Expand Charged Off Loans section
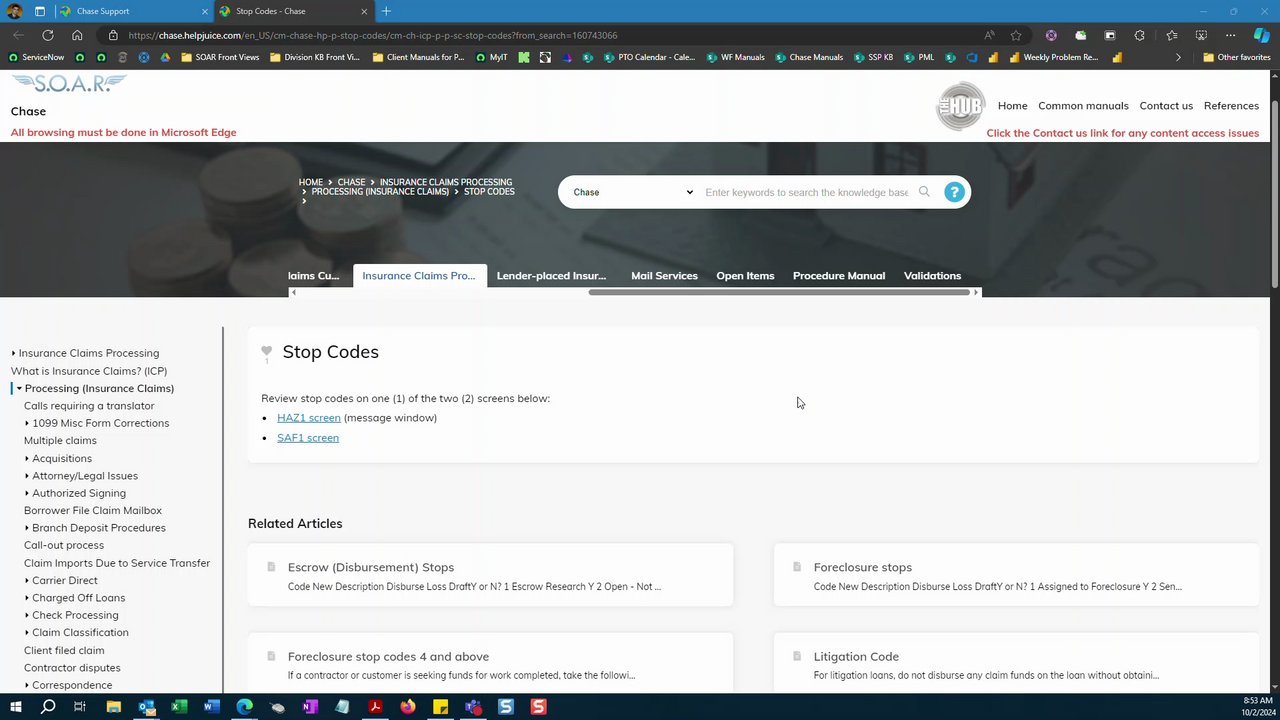Screen dimensions: 1280x720 coord(27,598)
